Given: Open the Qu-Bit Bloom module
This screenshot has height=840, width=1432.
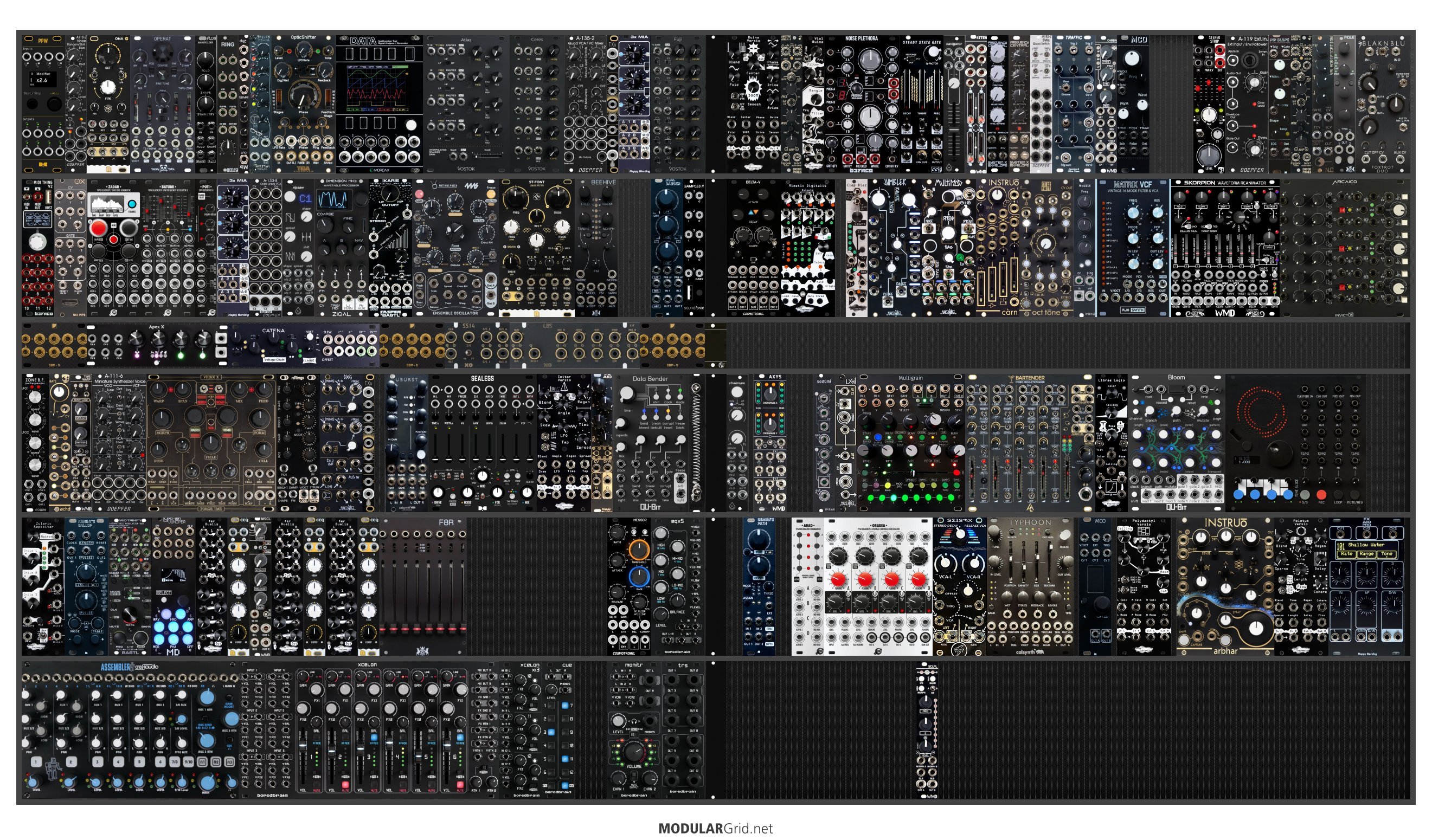Looking at the screenshot, I should (1176, 442).
